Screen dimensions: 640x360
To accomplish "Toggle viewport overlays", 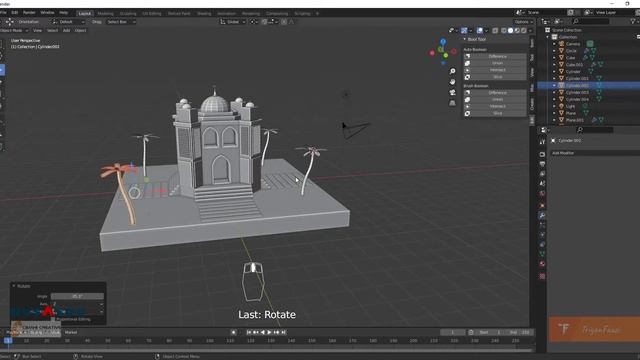I will 480,31.
